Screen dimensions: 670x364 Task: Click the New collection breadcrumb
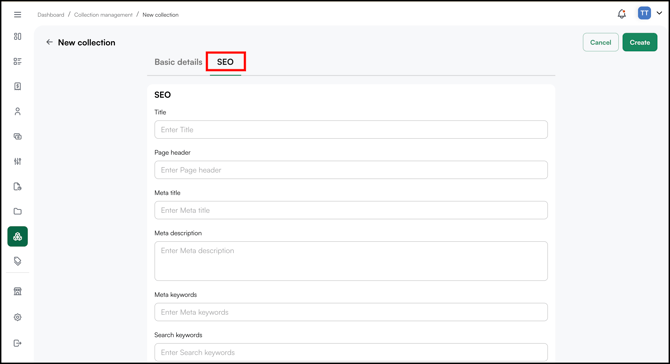tap(161, 15)
